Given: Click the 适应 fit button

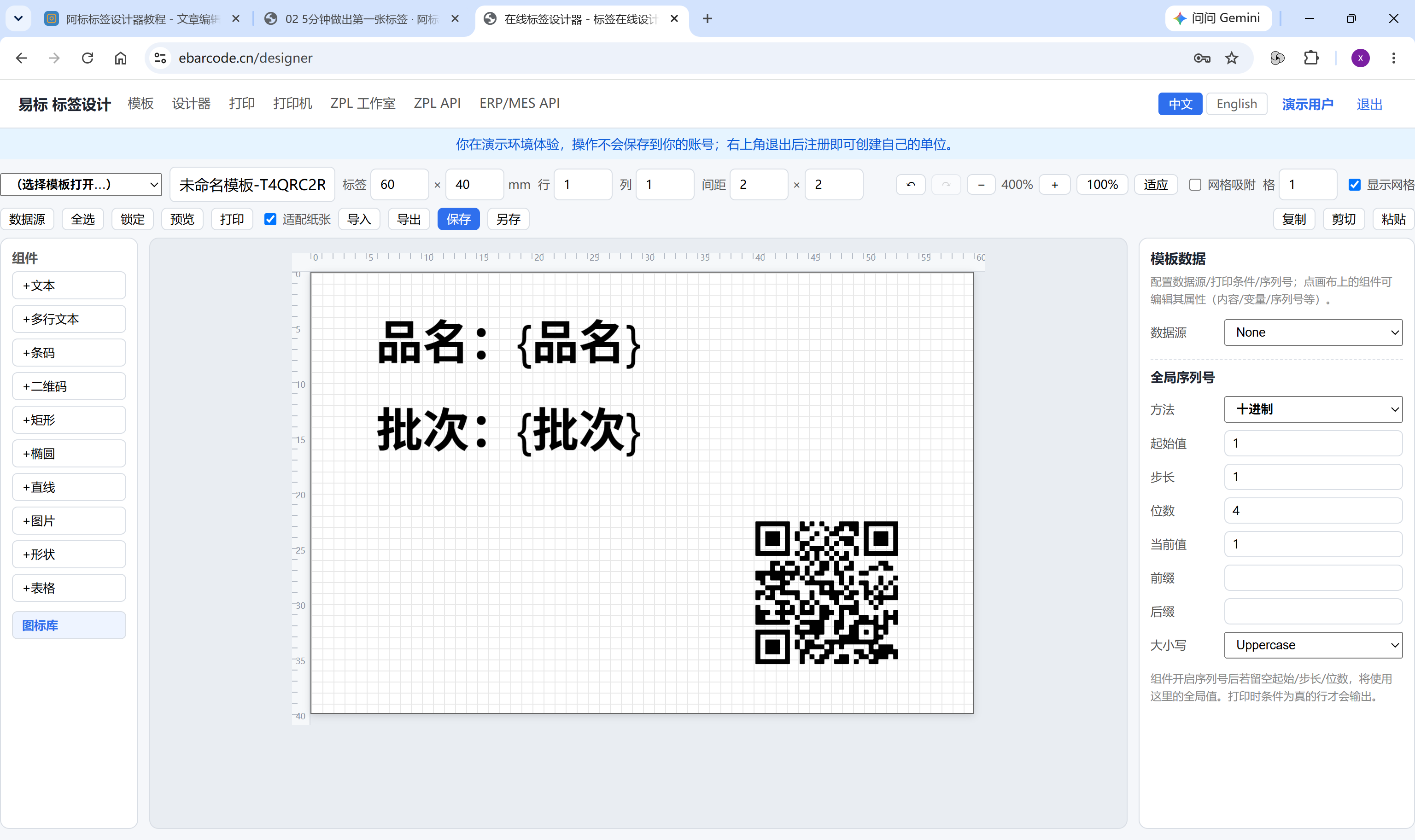Looking at the screenshot, I should click(1156, 185).
